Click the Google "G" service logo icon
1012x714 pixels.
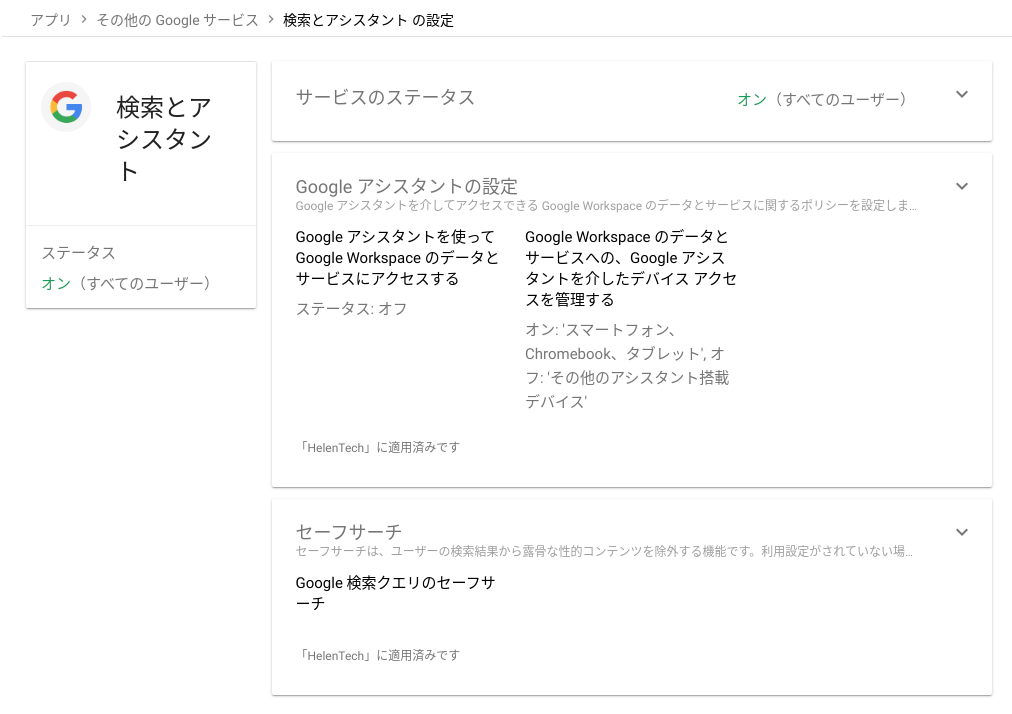coord(65,106)
